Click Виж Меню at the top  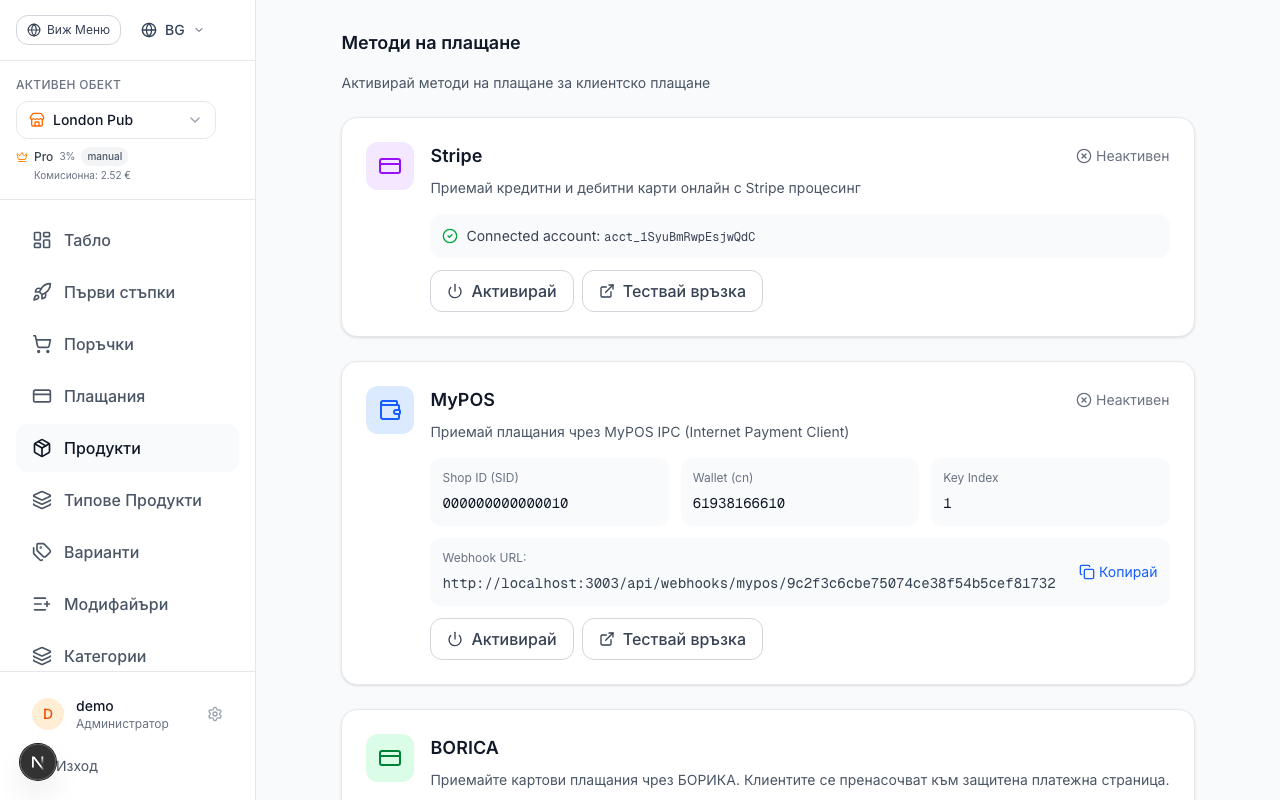pyautogui.click(x=68, y=30)
